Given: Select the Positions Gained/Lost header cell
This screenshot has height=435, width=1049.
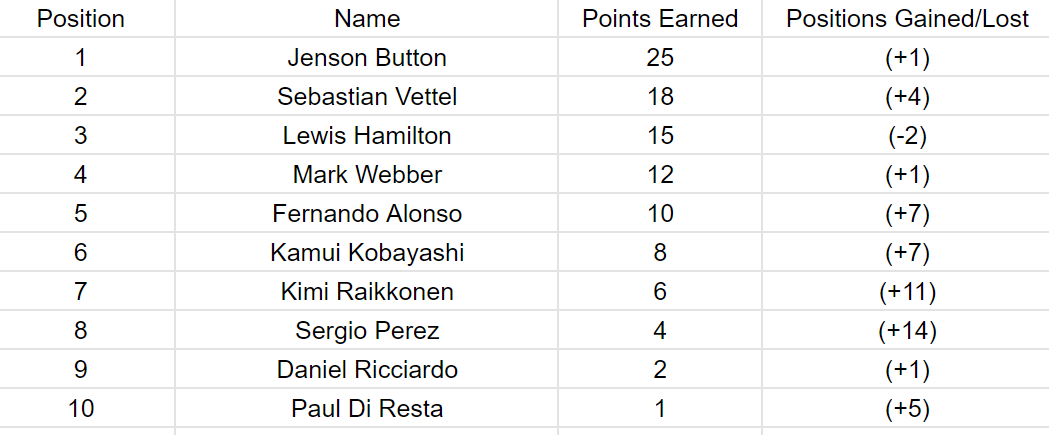Looking at the screenshot, I should coord(906,19).
